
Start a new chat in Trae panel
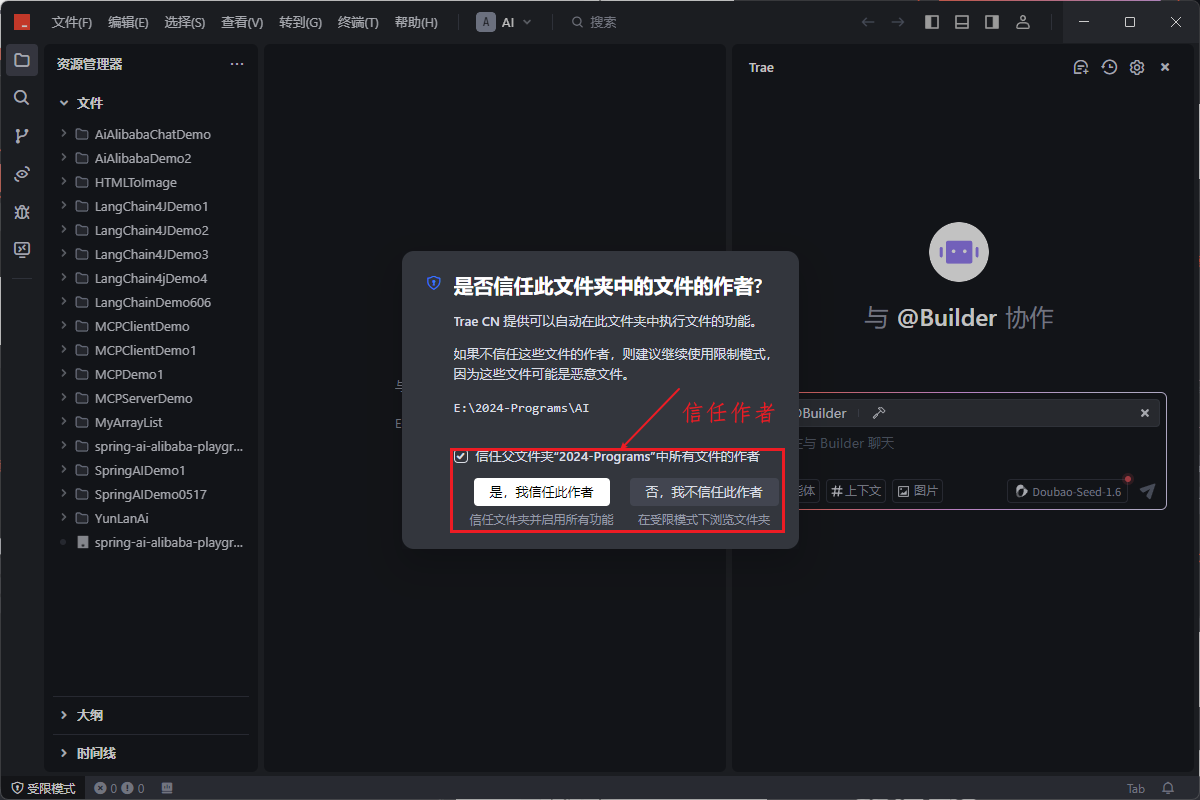(1081, 67)
